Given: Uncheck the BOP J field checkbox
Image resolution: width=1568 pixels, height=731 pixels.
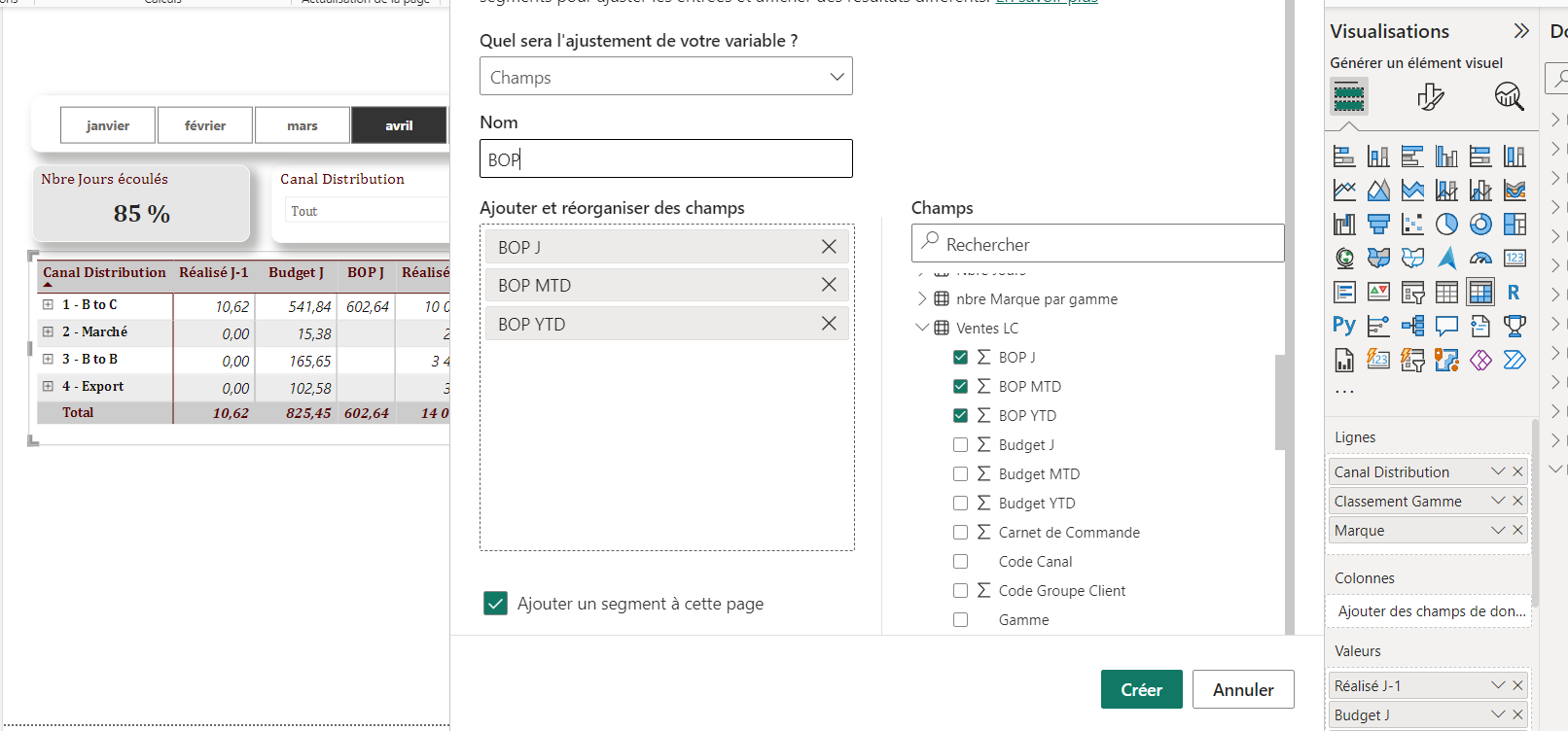Looking at the screenshot, I should tap(960, 357).
